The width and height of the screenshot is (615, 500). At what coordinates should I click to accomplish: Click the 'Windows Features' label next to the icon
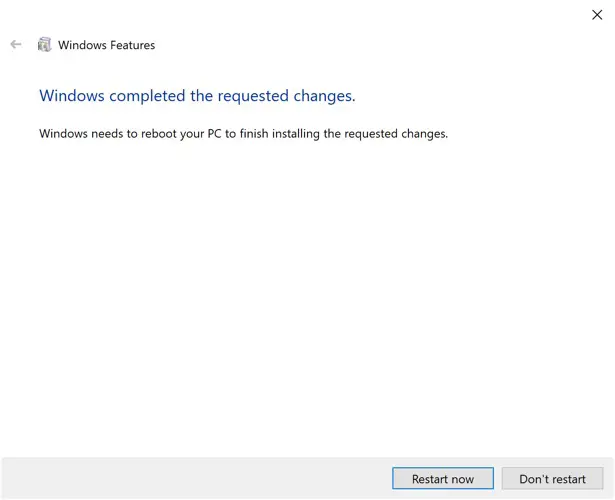pos(106,45)
